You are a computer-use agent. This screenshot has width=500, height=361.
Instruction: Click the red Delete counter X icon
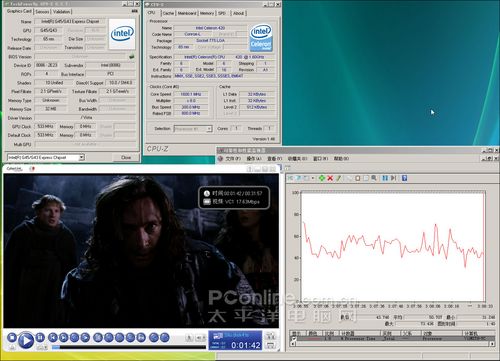tap(330, 178)
